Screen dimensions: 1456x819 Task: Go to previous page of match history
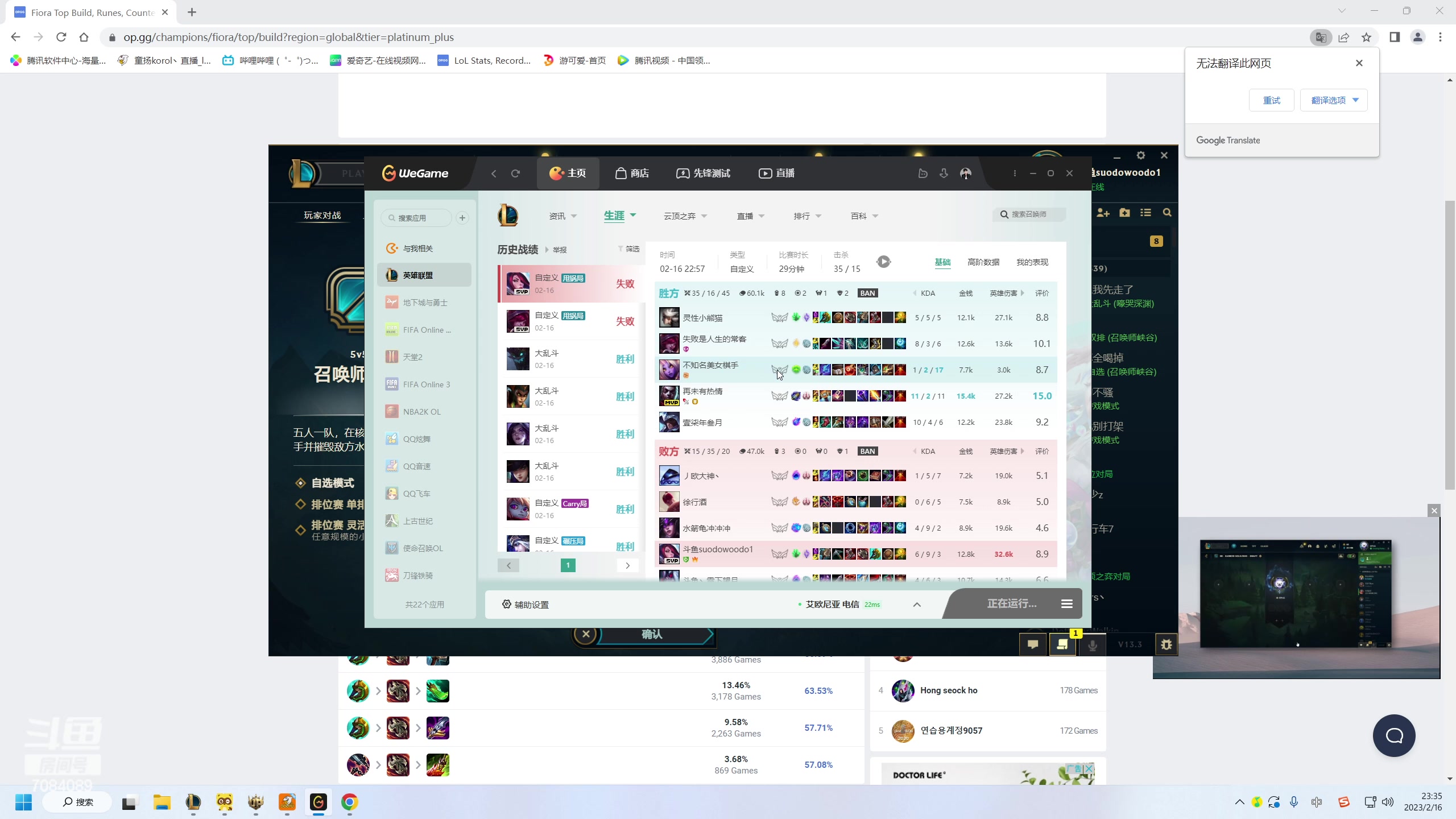(508, 565)
